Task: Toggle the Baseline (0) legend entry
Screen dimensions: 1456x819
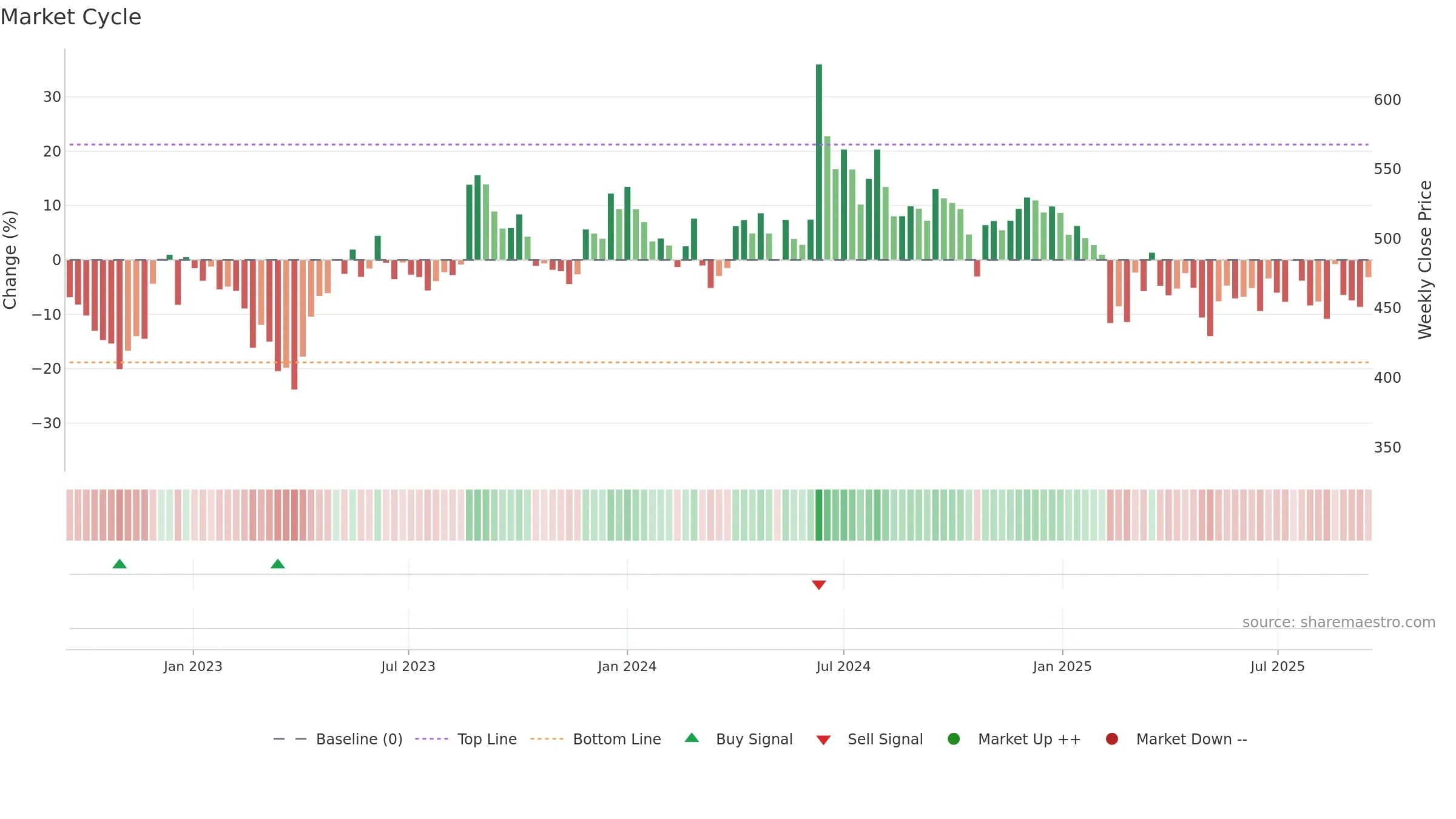Action: [x=338, y=739]
